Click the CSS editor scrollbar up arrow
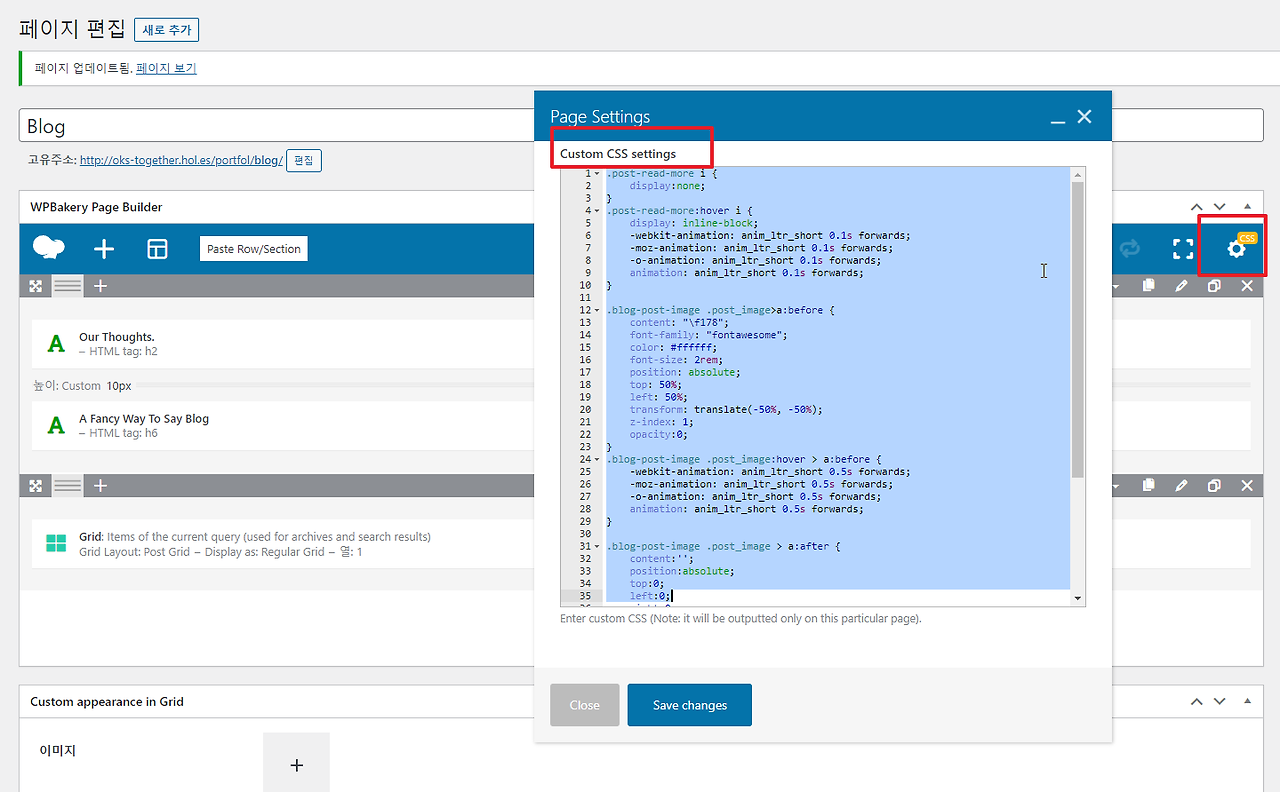The image size is (1280, 792). coord(1077,175)
